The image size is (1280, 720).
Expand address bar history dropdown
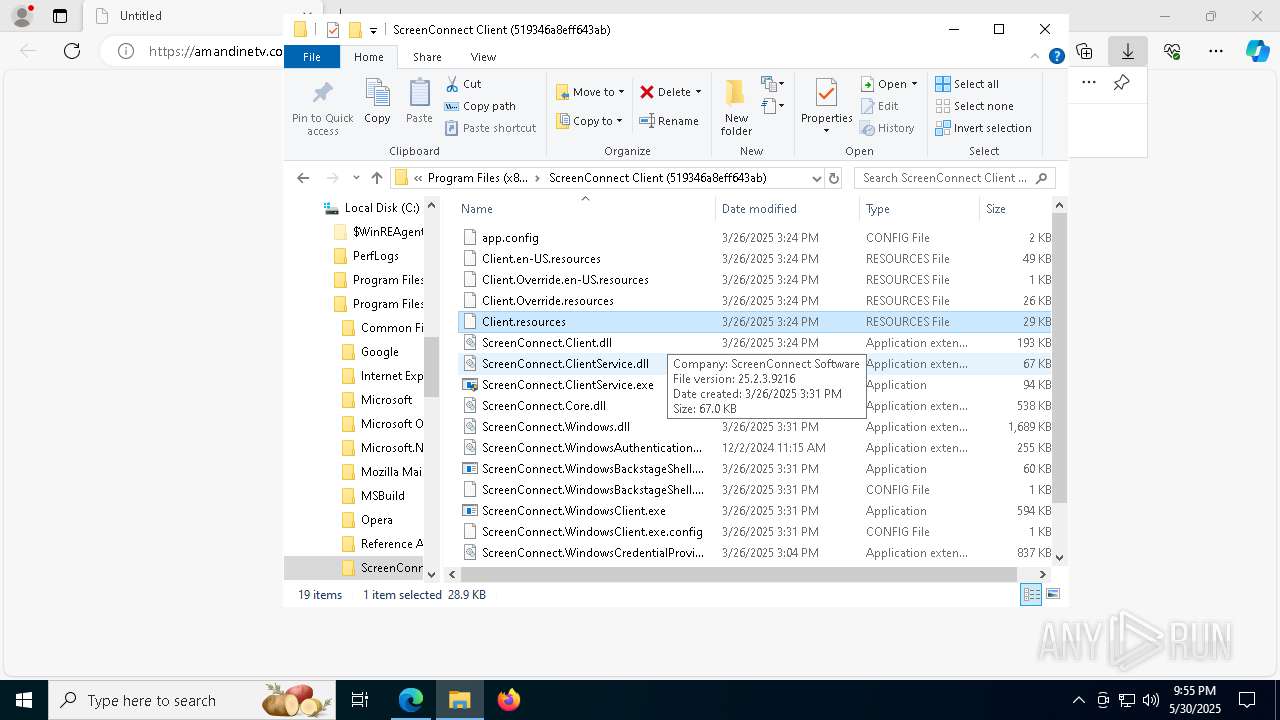tap(816, 178)
